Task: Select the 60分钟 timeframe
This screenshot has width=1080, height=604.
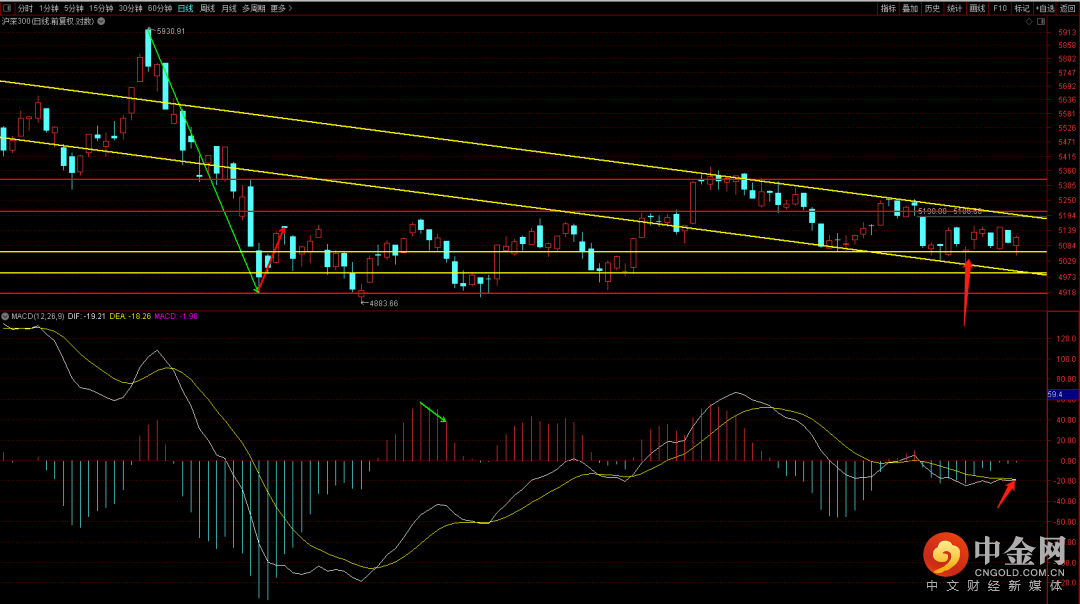Action: pos(159,8)
